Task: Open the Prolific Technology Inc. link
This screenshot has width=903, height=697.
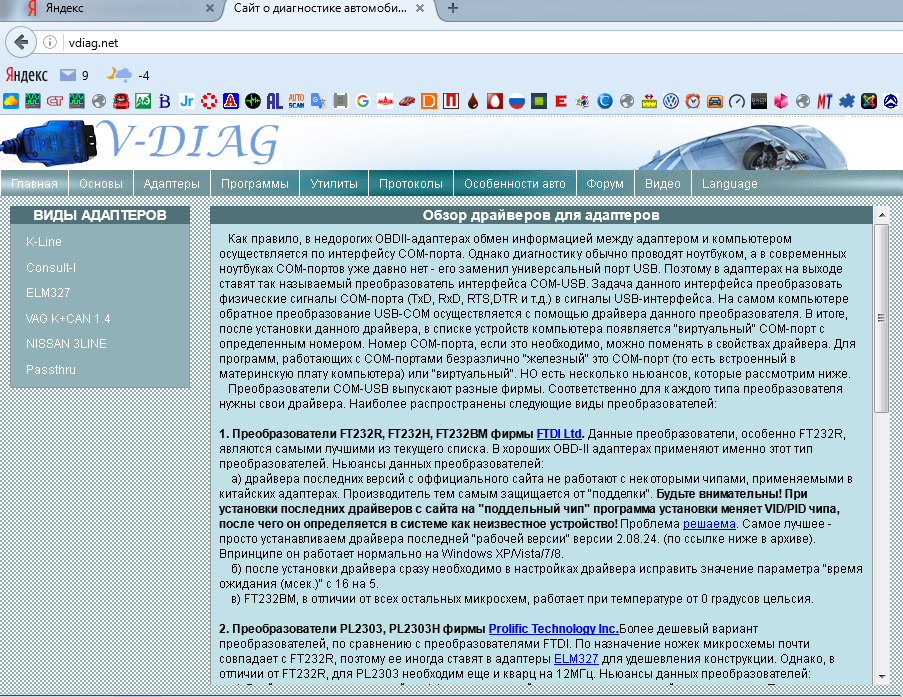Action: (x=553, y=628)
